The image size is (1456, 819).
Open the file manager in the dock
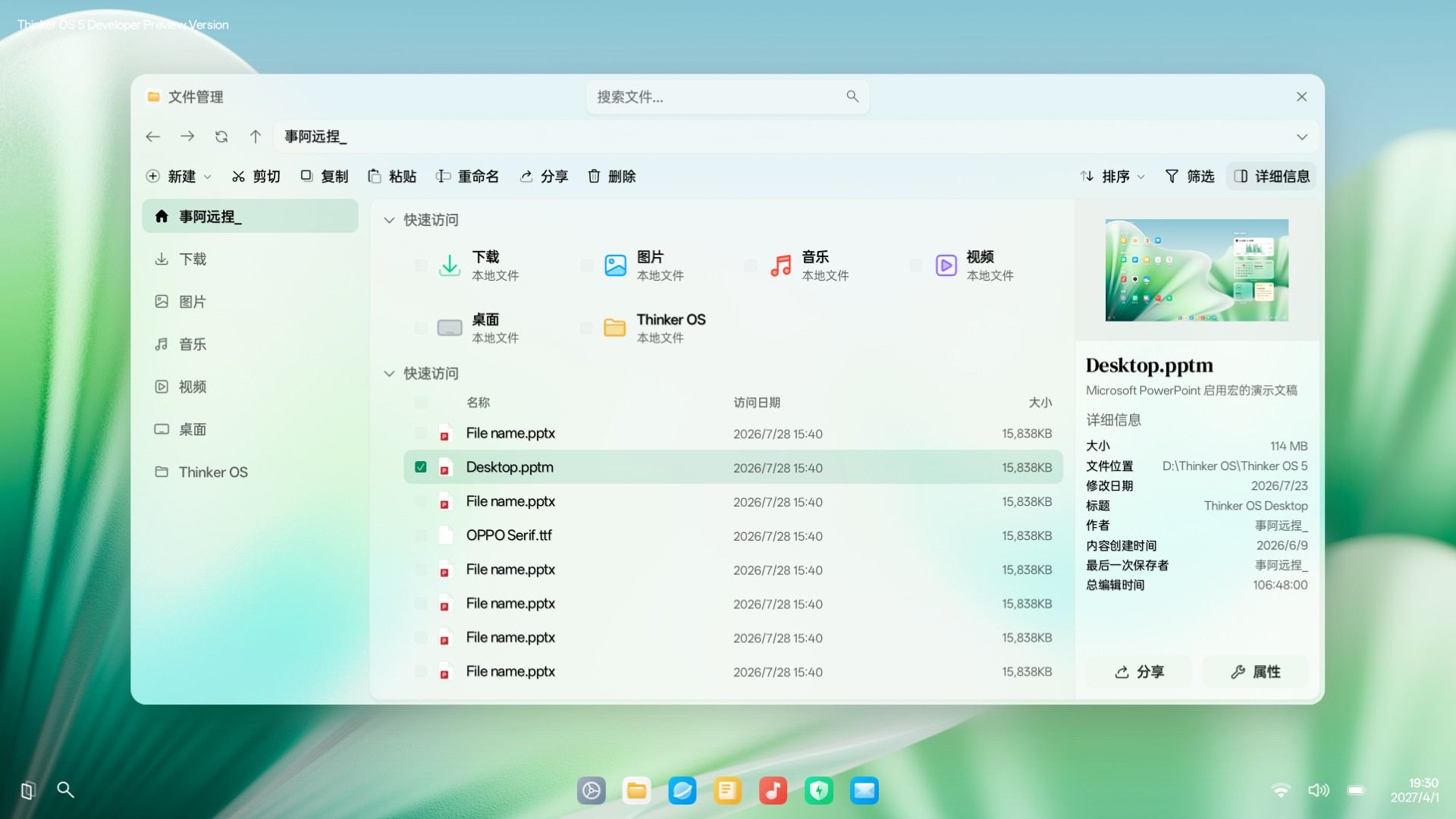[637, 791]
